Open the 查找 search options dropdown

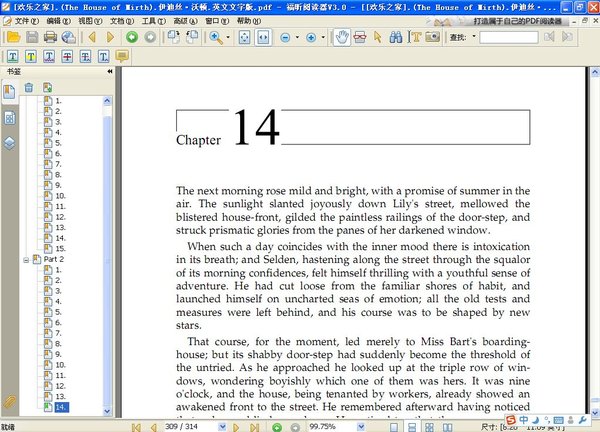(x=474, y=37)
